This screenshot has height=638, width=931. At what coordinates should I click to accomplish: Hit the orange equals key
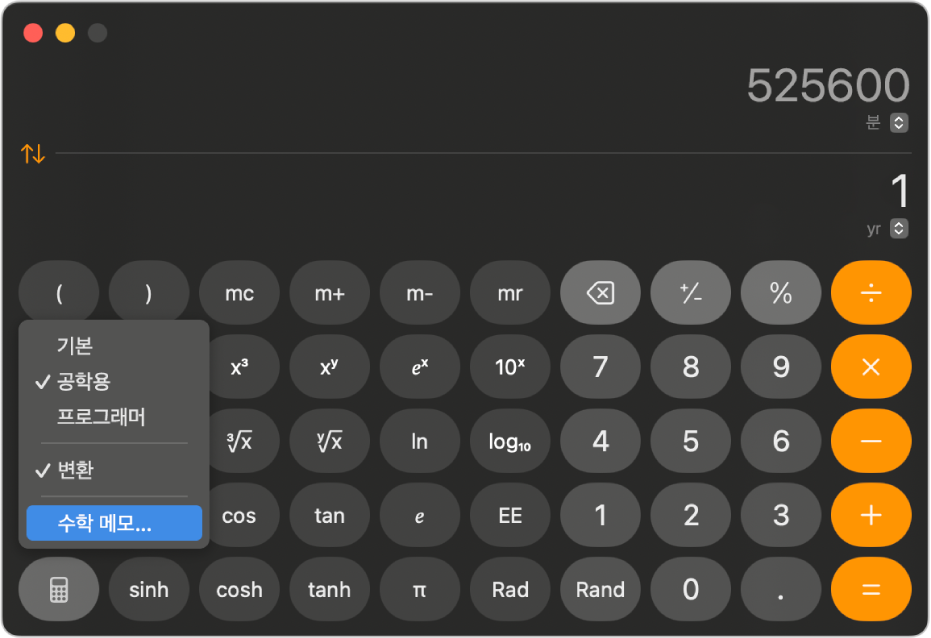coord(871,589)
